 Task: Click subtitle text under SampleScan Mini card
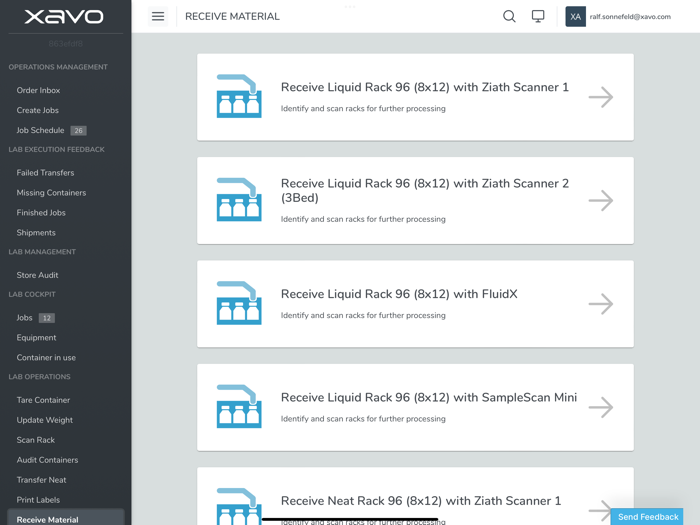pyautogui.click(x=363, y=419)
